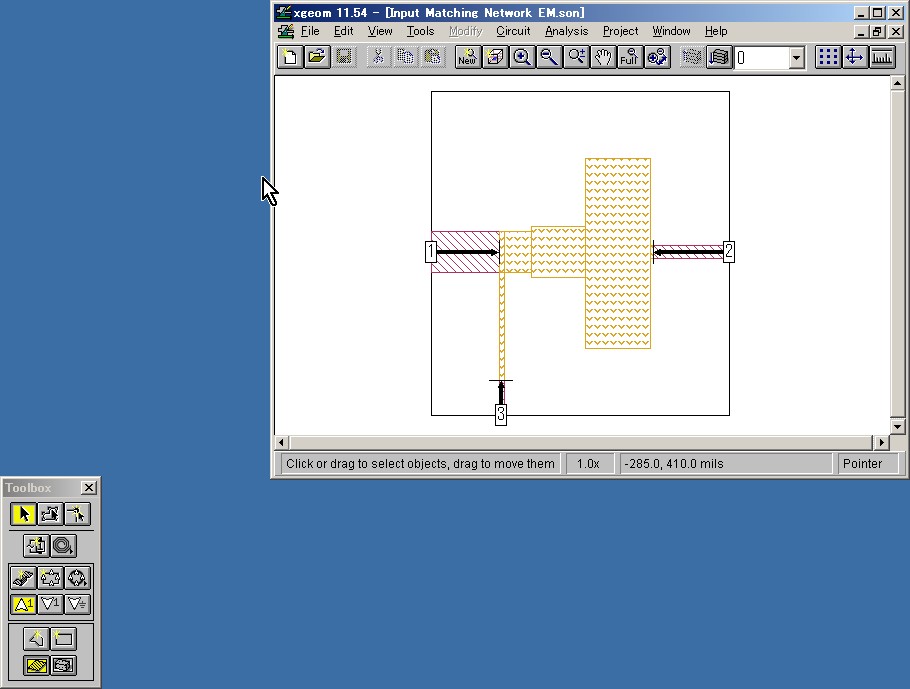Select the downward triangle 1 tool
Image resolution: width=910 pixels, height=689 pixels.
[50, 604]
